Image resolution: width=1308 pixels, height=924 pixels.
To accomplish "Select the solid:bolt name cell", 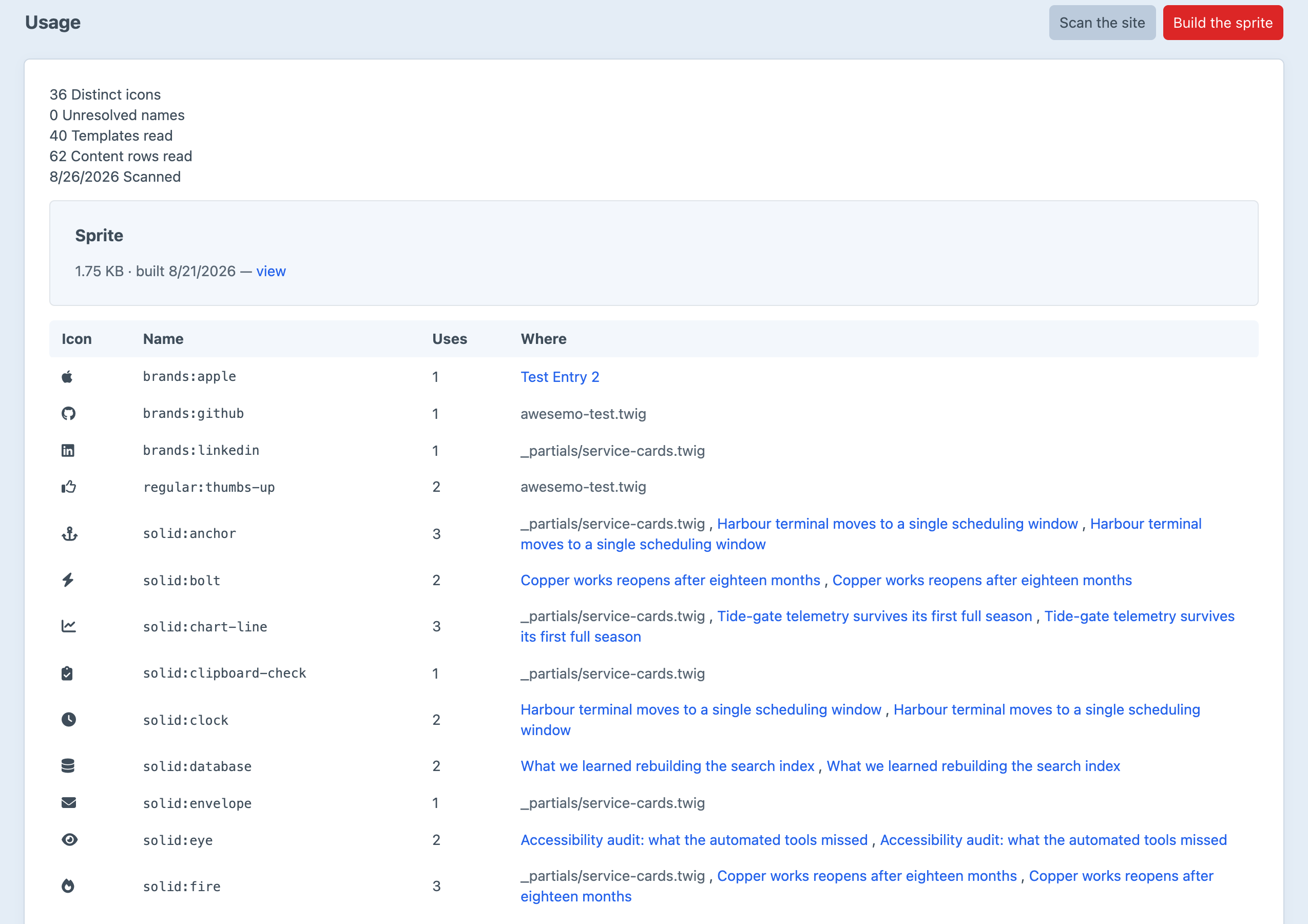I will point(182,581).
